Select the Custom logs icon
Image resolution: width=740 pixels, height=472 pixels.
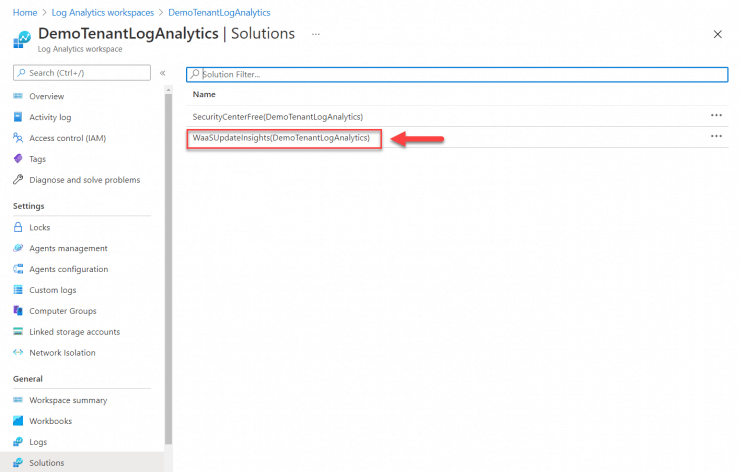click(x=18, y=290)
